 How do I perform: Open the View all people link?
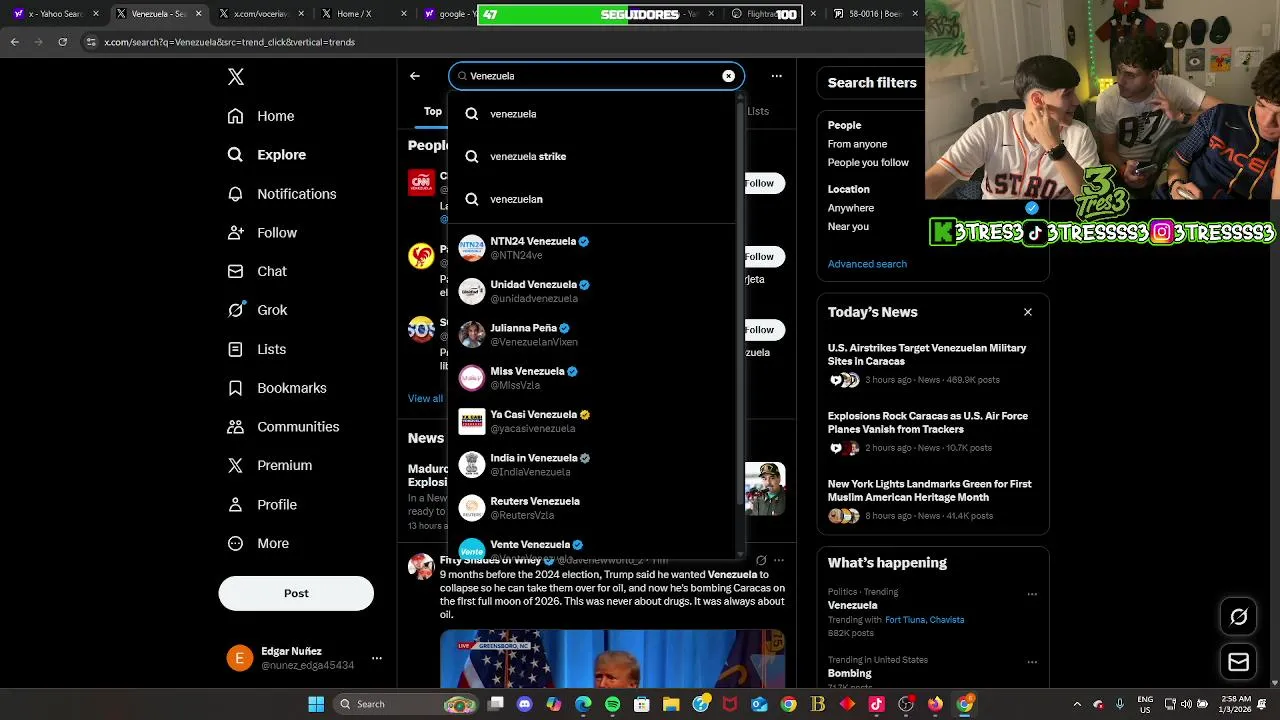pos(426,398)
